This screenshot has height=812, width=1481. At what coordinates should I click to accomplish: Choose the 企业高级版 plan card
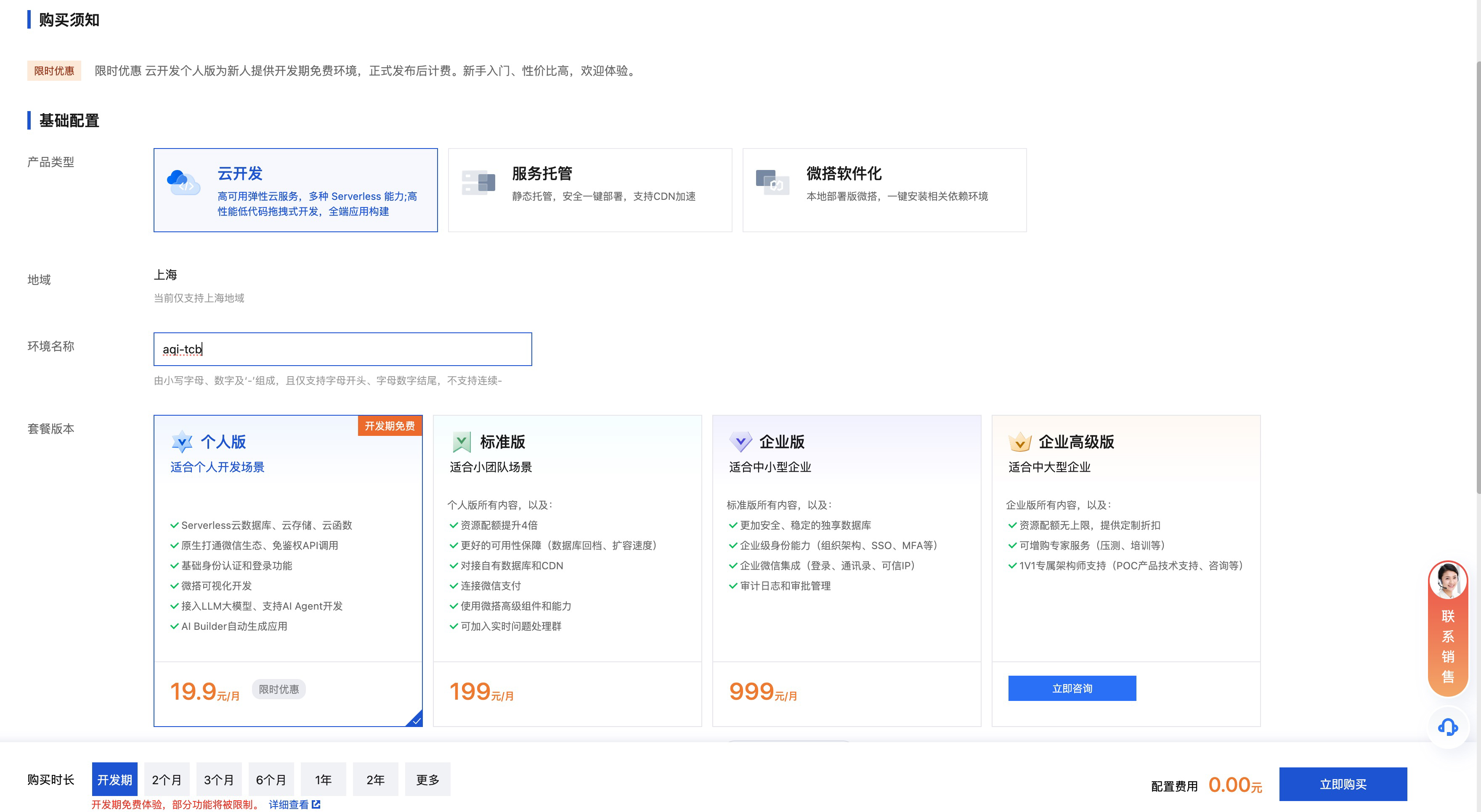click(1126, 571)
